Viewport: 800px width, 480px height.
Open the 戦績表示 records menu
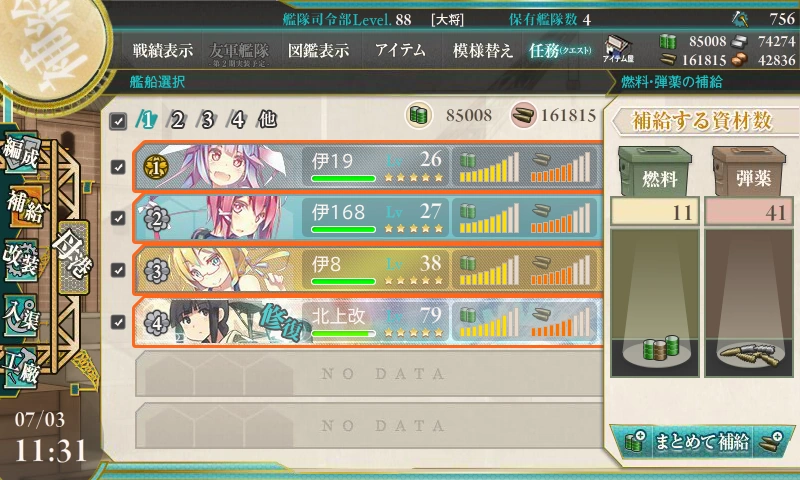coord(163,50)
